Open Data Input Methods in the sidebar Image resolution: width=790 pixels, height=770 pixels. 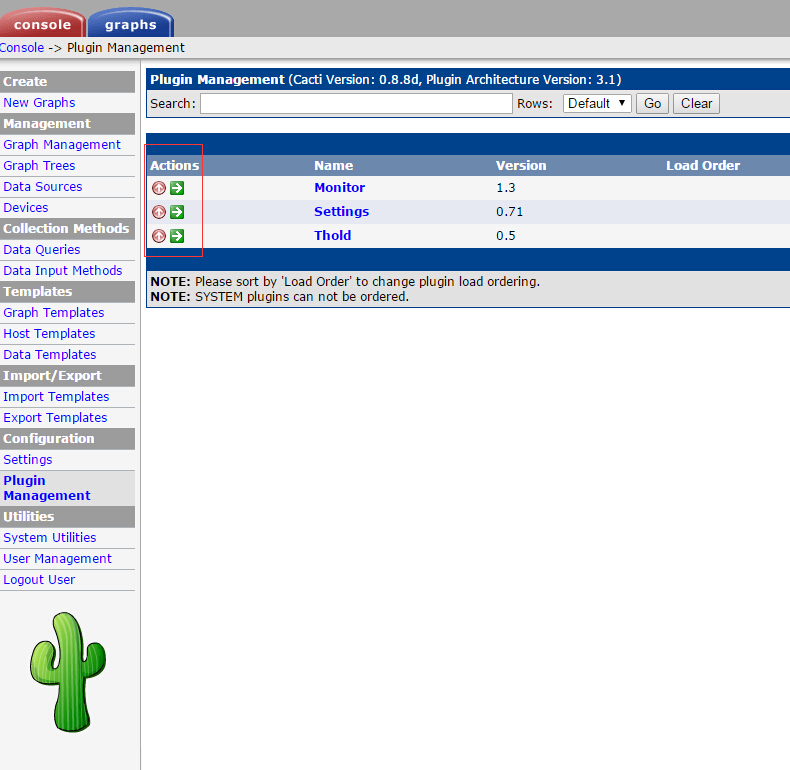pyautogui.click(x=63, y=271)
